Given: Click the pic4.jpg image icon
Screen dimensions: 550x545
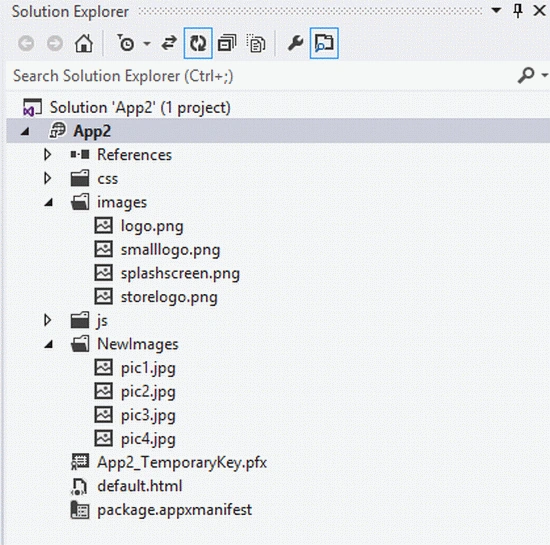Looking at the screenshot, I should coord(104,438).
